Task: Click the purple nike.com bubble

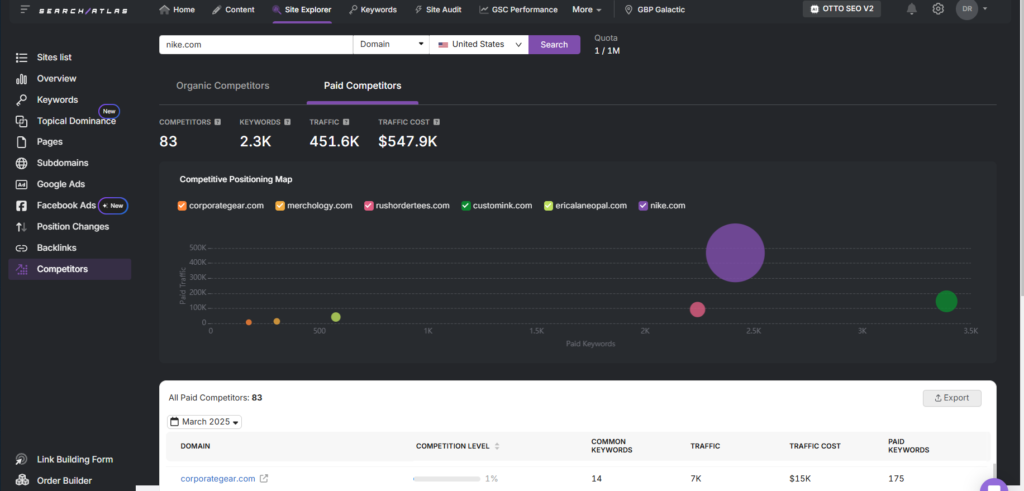Action: tap(735, 253)
